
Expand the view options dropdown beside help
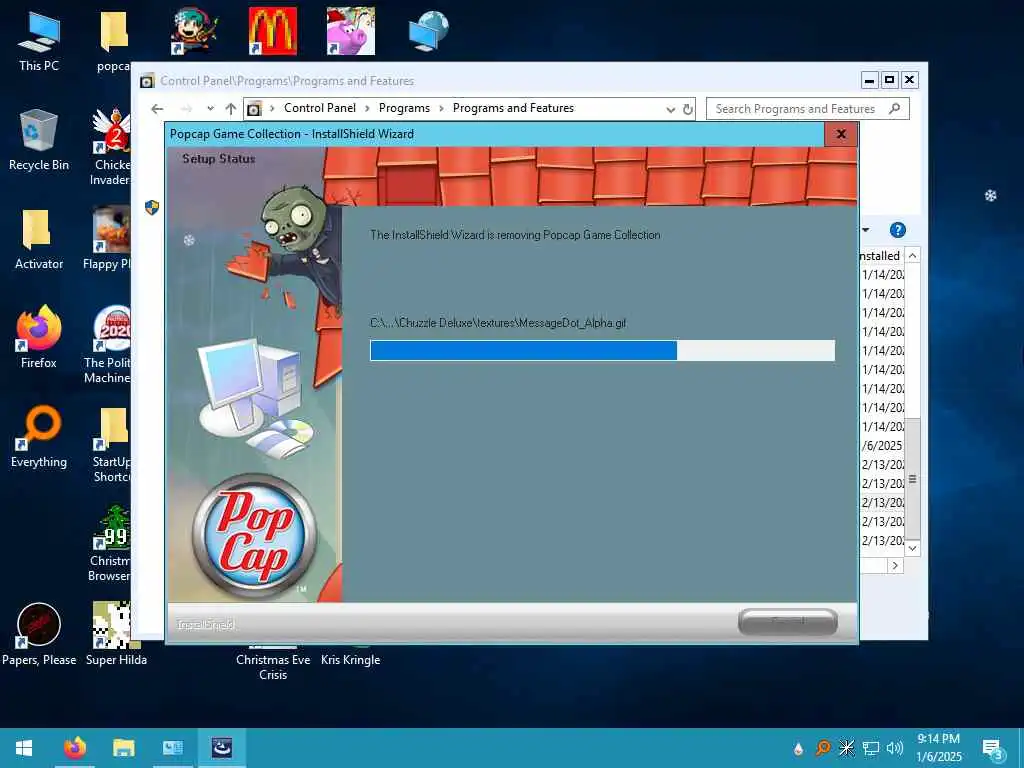(x=866, y=230)
